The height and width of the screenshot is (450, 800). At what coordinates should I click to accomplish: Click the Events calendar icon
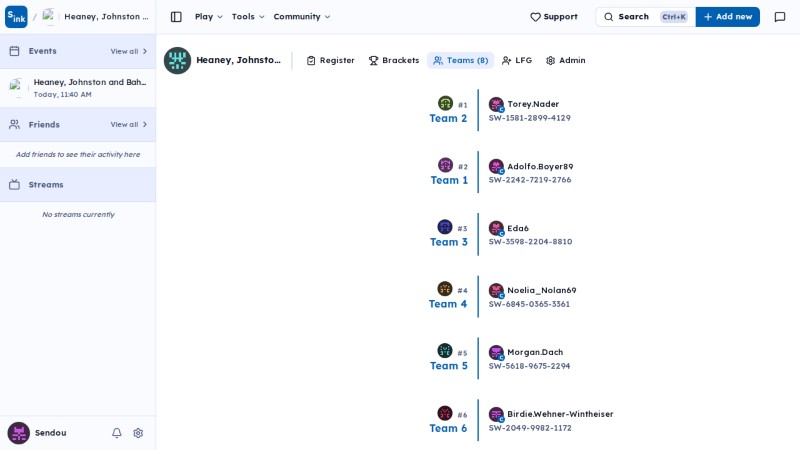pyautogui.click(x=14, y=51)
